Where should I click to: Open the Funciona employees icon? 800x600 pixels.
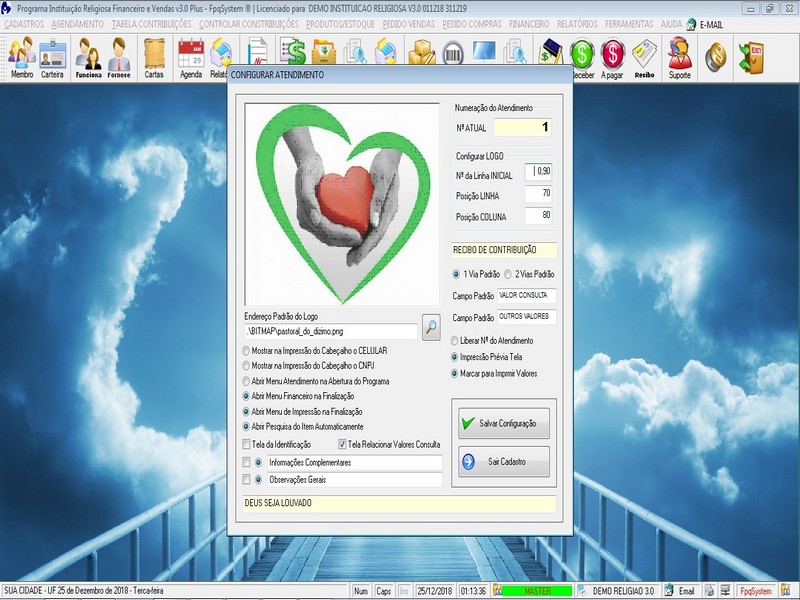click(x=88, y=58)
